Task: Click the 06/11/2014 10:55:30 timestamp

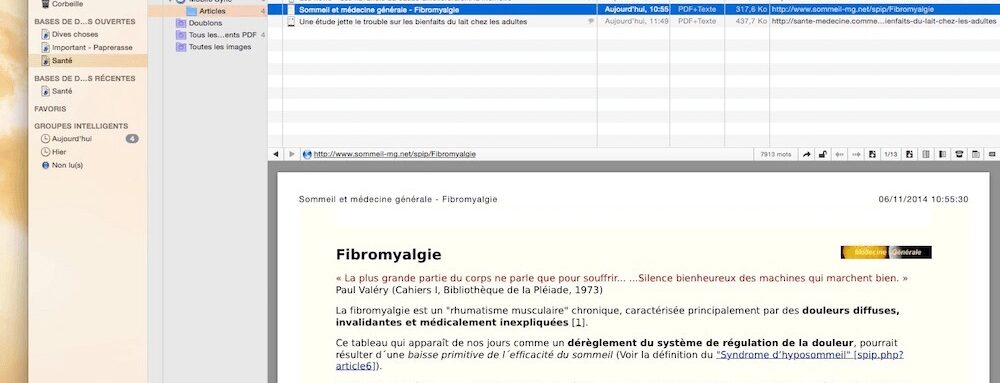Action: (923, 199)
